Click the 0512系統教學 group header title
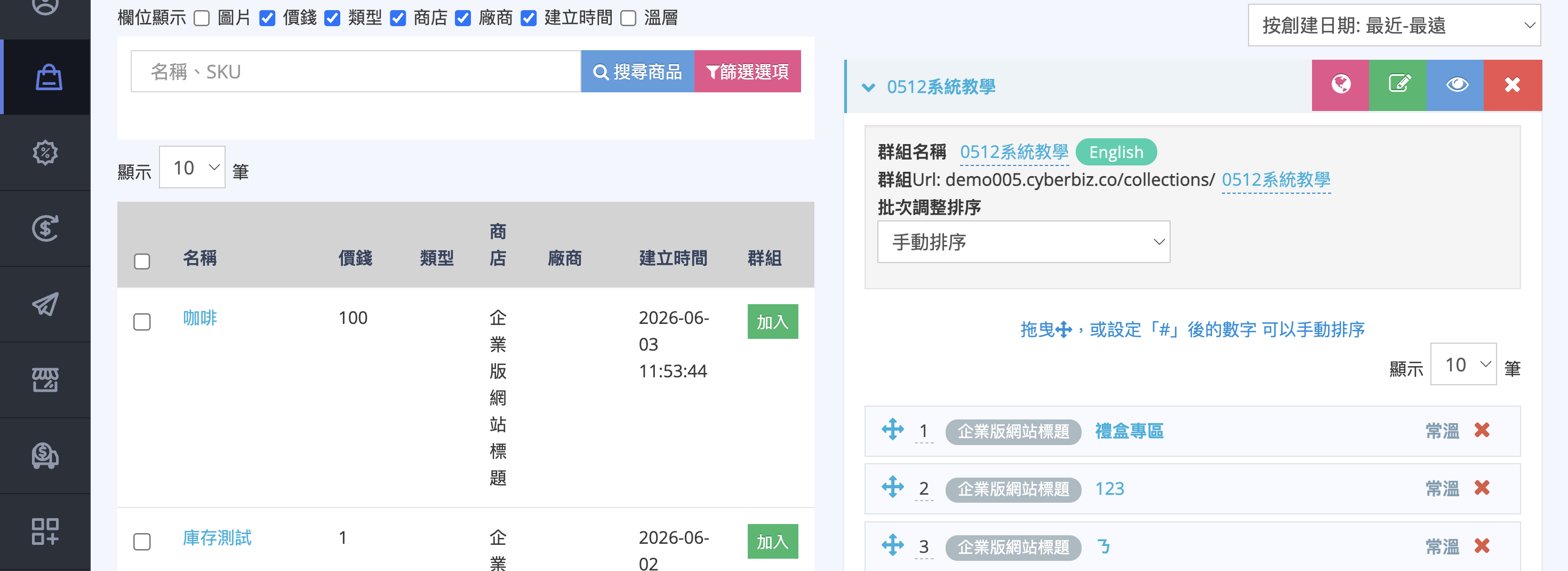Viewport: 1568px width, 571px height. (x=941, y=87)
